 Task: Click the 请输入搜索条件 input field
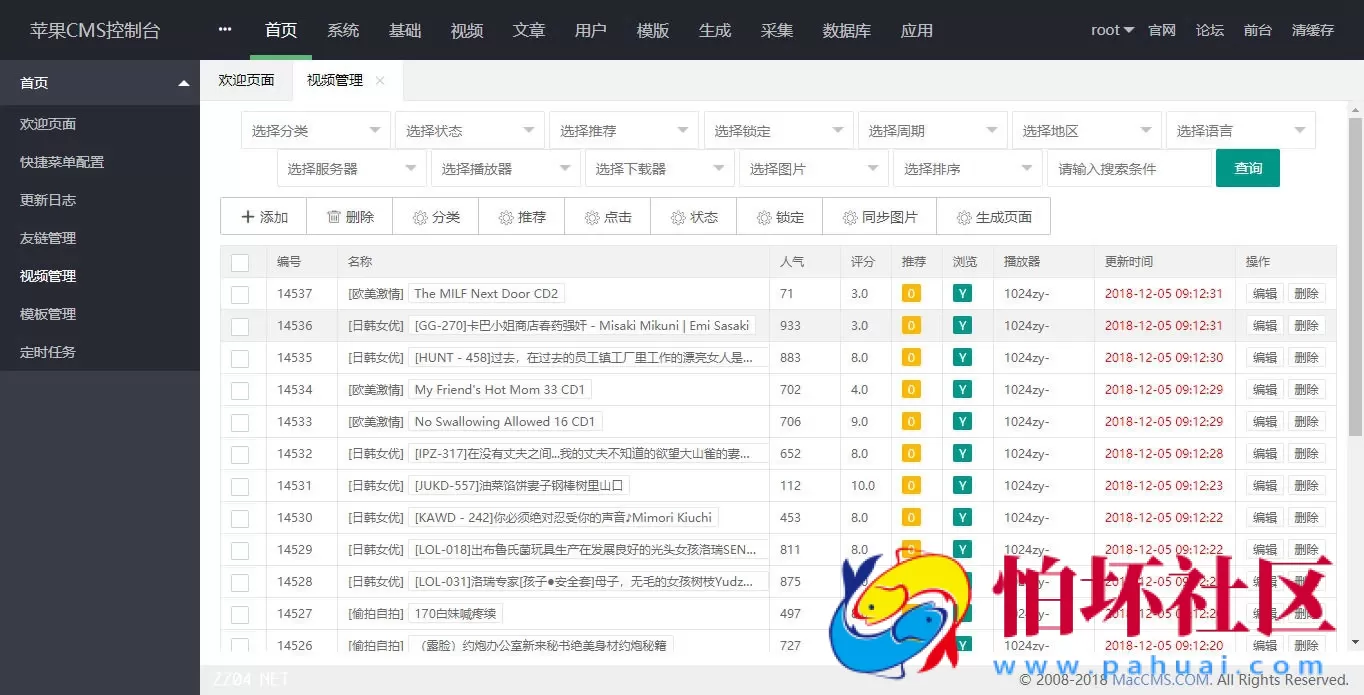[1130, 168]
